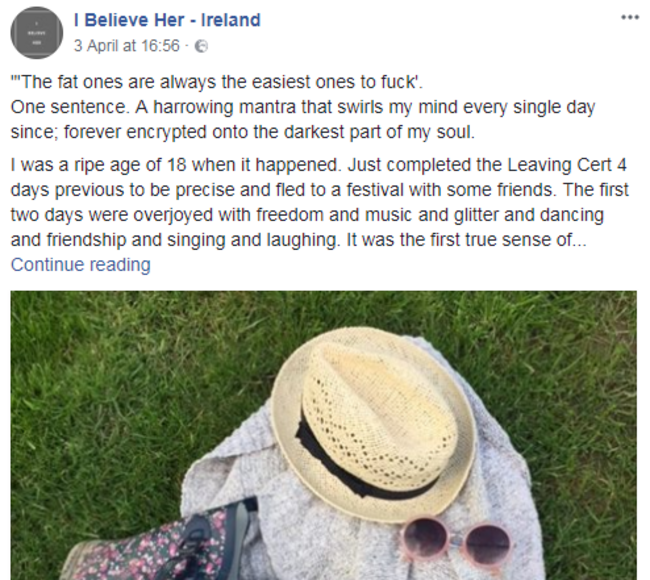This screenshot has width=650, height=580.
Task: Click the straw hat in the photo
Action: click(x=372, y=421)
